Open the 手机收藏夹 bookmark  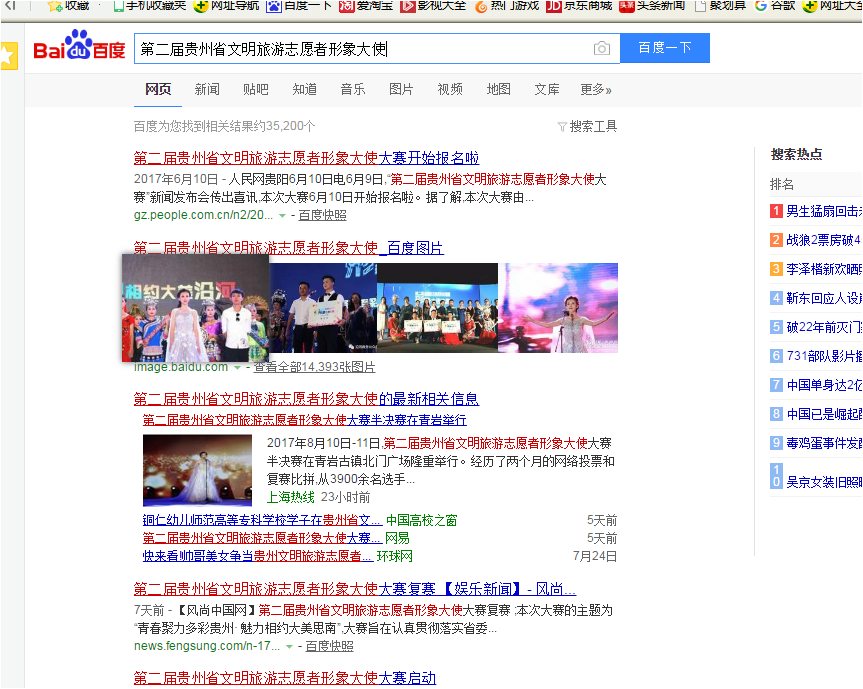tap(150, 6)
